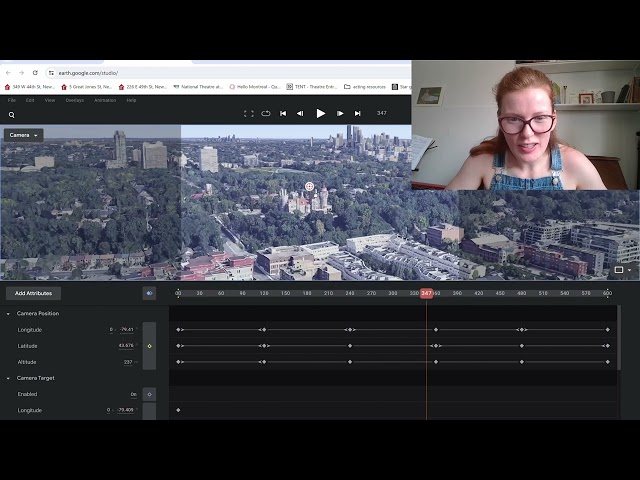Open the 226 E 49th St bookmark
Image resolution: width=640 pixels, height=480 pixels.
143,87
